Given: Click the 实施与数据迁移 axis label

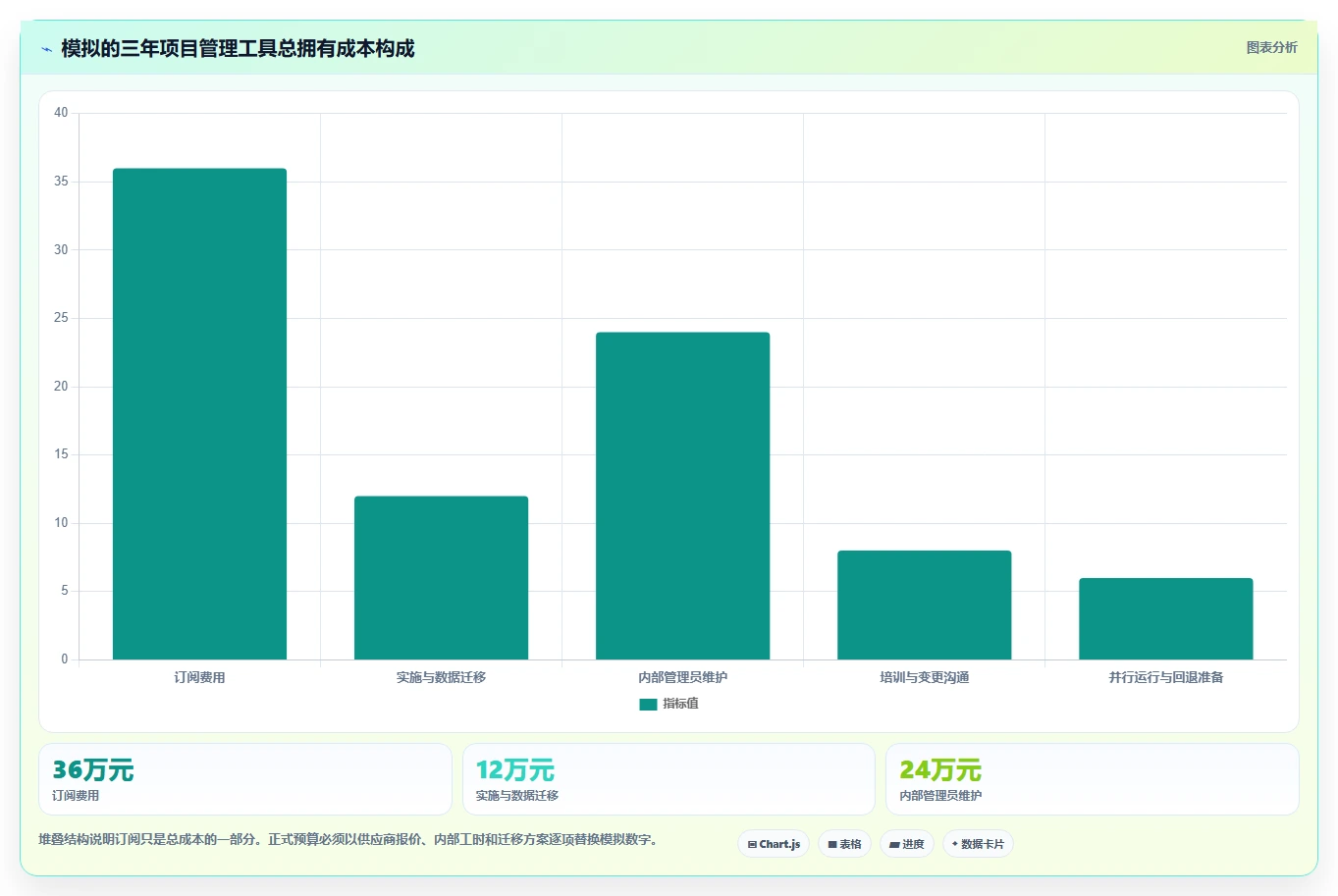Looking at the screenshot, I should [441, 677].
